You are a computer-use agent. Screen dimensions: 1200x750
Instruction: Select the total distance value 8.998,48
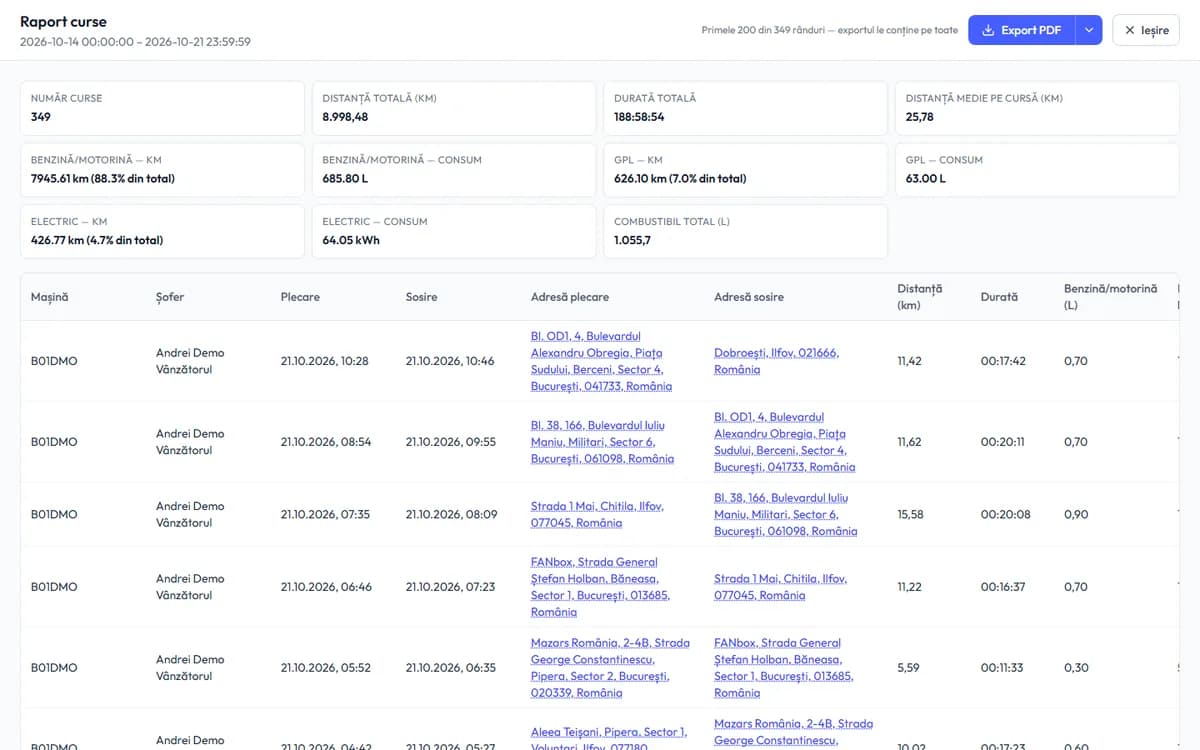click(345, 117)
